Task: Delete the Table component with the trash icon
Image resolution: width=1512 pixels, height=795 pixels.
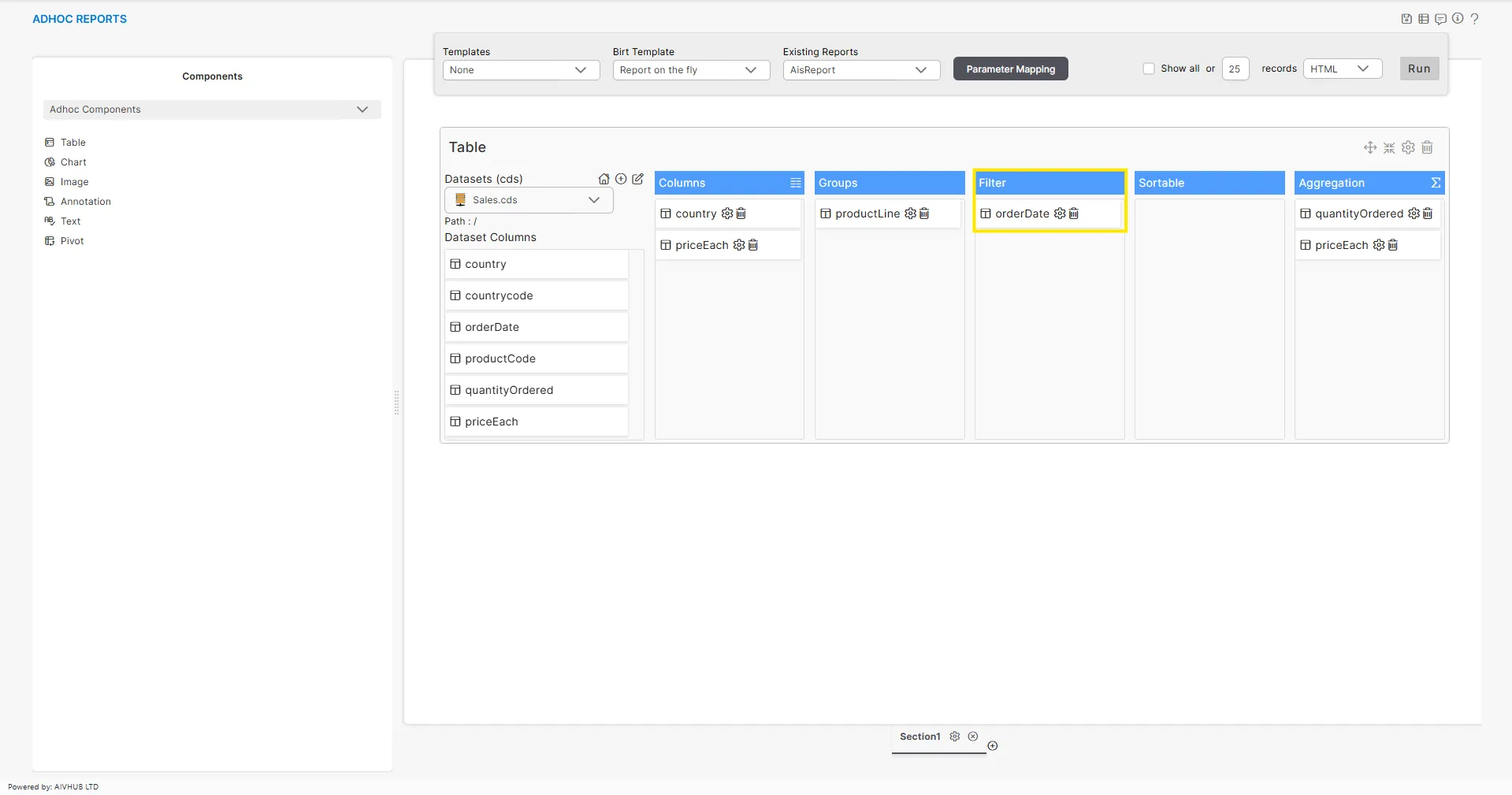Action: point(1427,147)
